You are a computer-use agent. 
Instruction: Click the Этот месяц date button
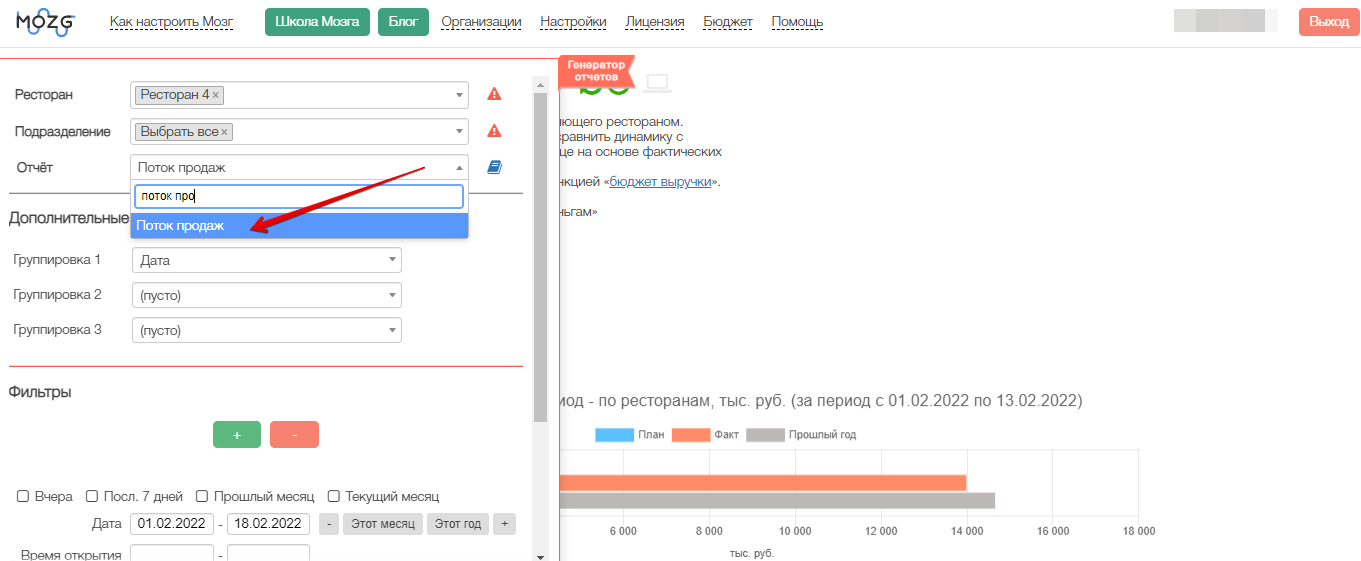click(383, 524)
